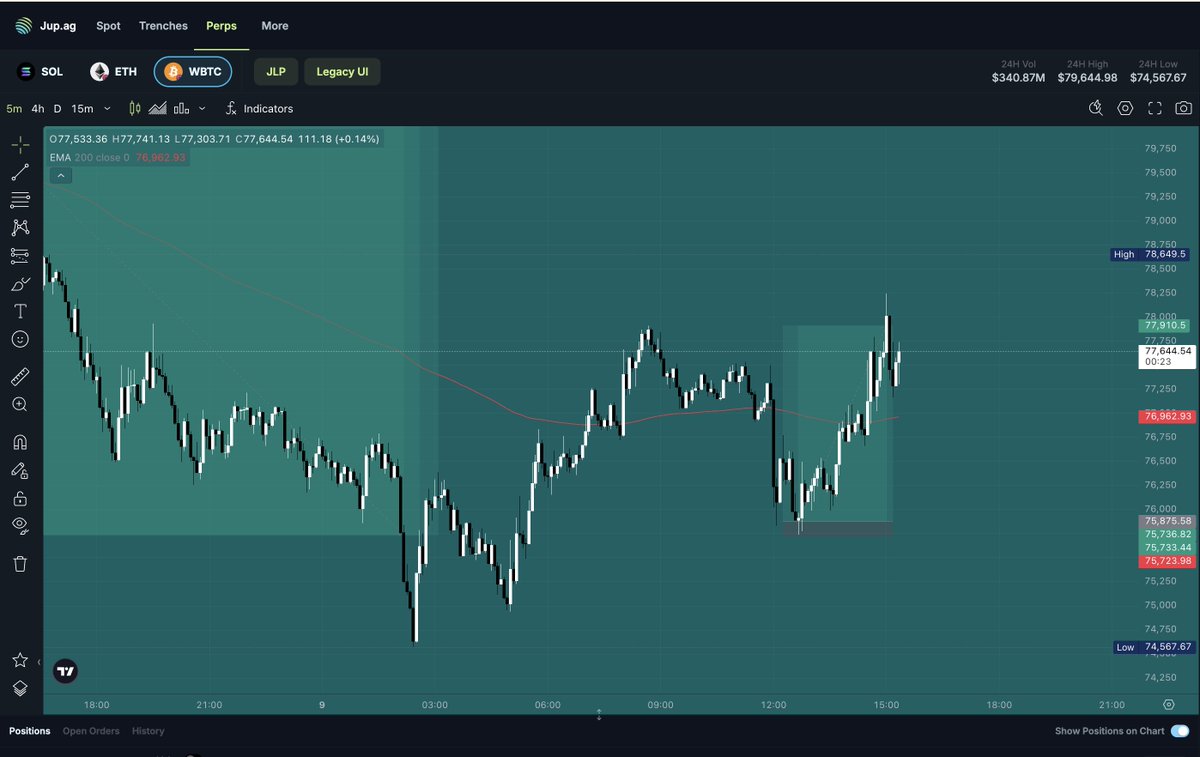Image resolution: width=1200 pixels, height=757 pixels.
Task: Select the crosshair cursor tool
Action: coord(20,144)
